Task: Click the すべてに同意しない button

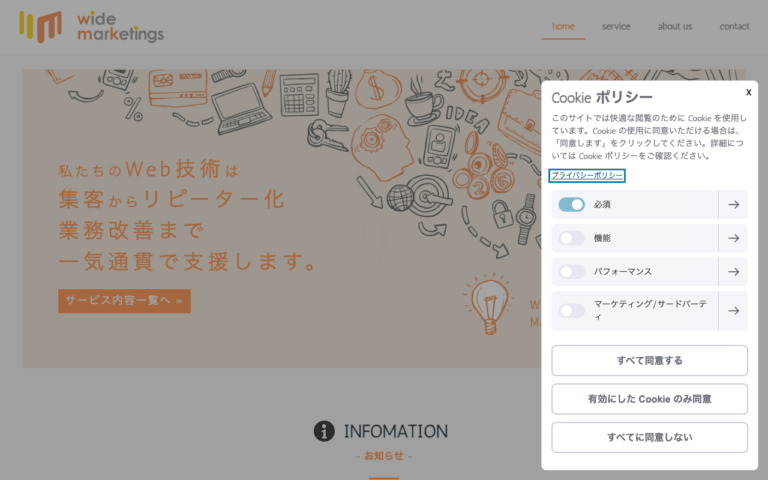Action: point(649,437)
